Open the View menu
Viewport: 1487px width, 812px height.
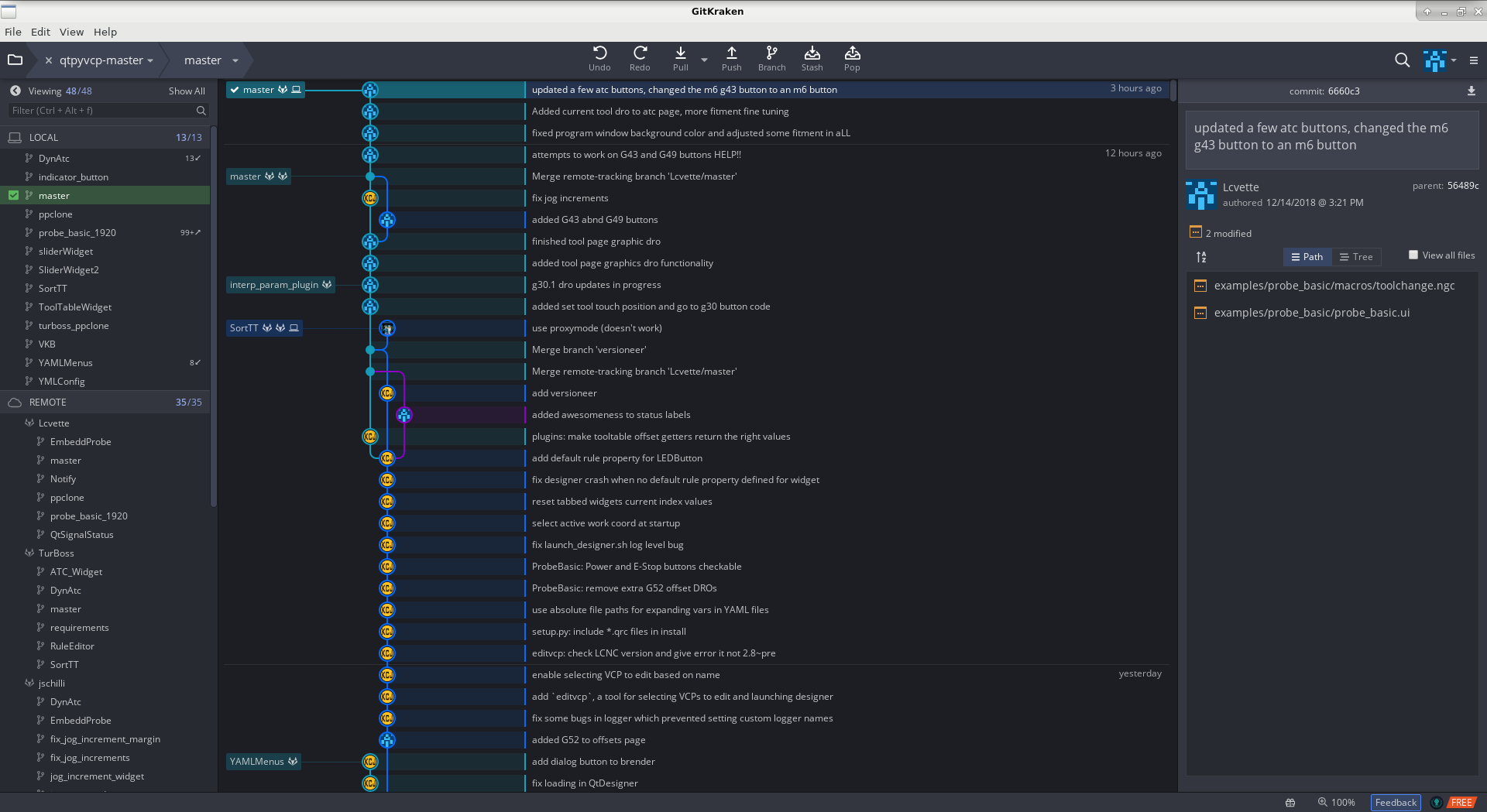tap(71, 32)
